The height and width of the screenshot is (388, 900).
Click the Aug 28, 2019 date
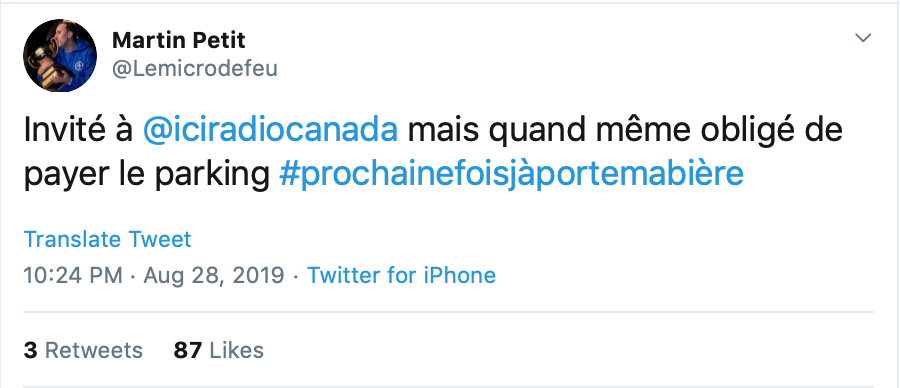click(x=214, y=276)
